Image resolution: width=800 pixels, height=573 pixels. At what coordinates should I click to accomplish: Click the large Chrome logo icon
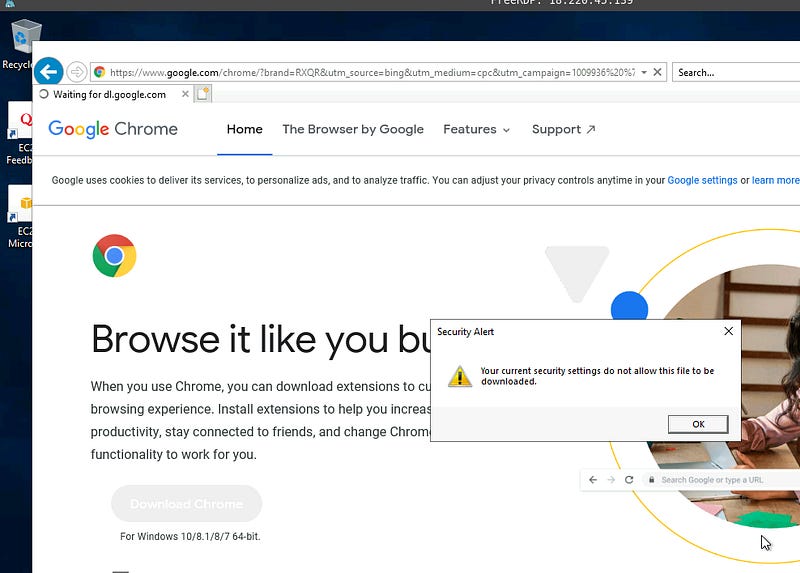[114, 256]
